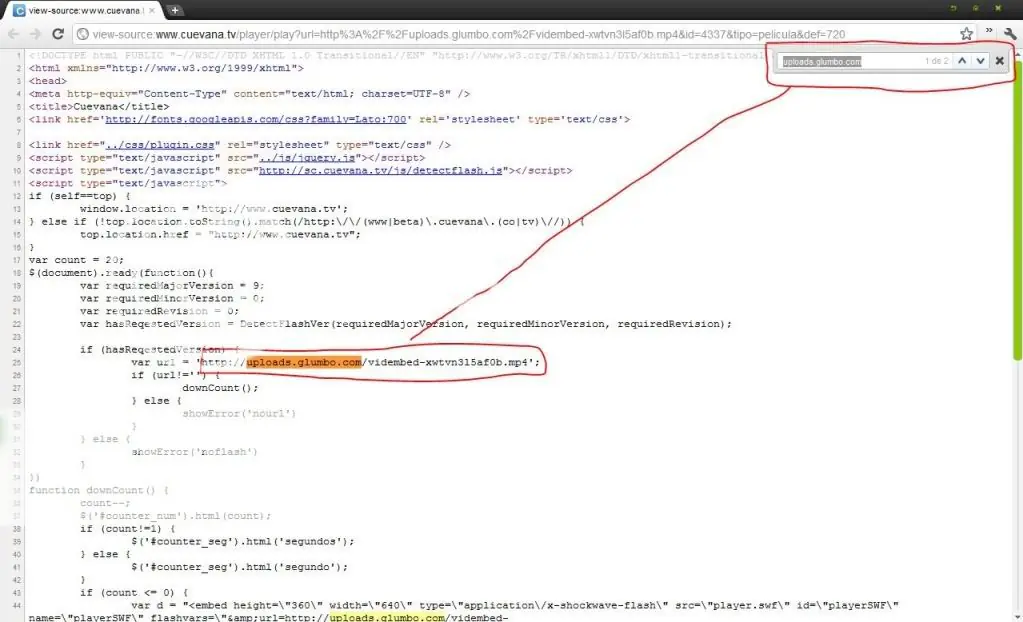Open the fonts.googleapis.com Lato stylesheet link
Image resolution: width=1023 pixels, height=622 pixels.
(x=256, y=119)
